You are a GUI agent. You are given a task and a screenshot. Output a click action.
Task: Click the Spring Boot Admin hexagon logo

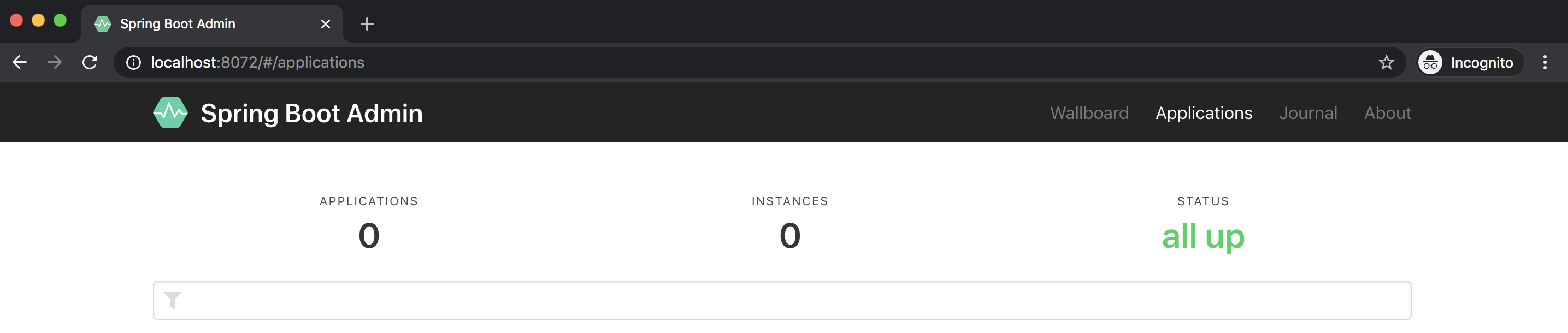[x=170, y=112]
